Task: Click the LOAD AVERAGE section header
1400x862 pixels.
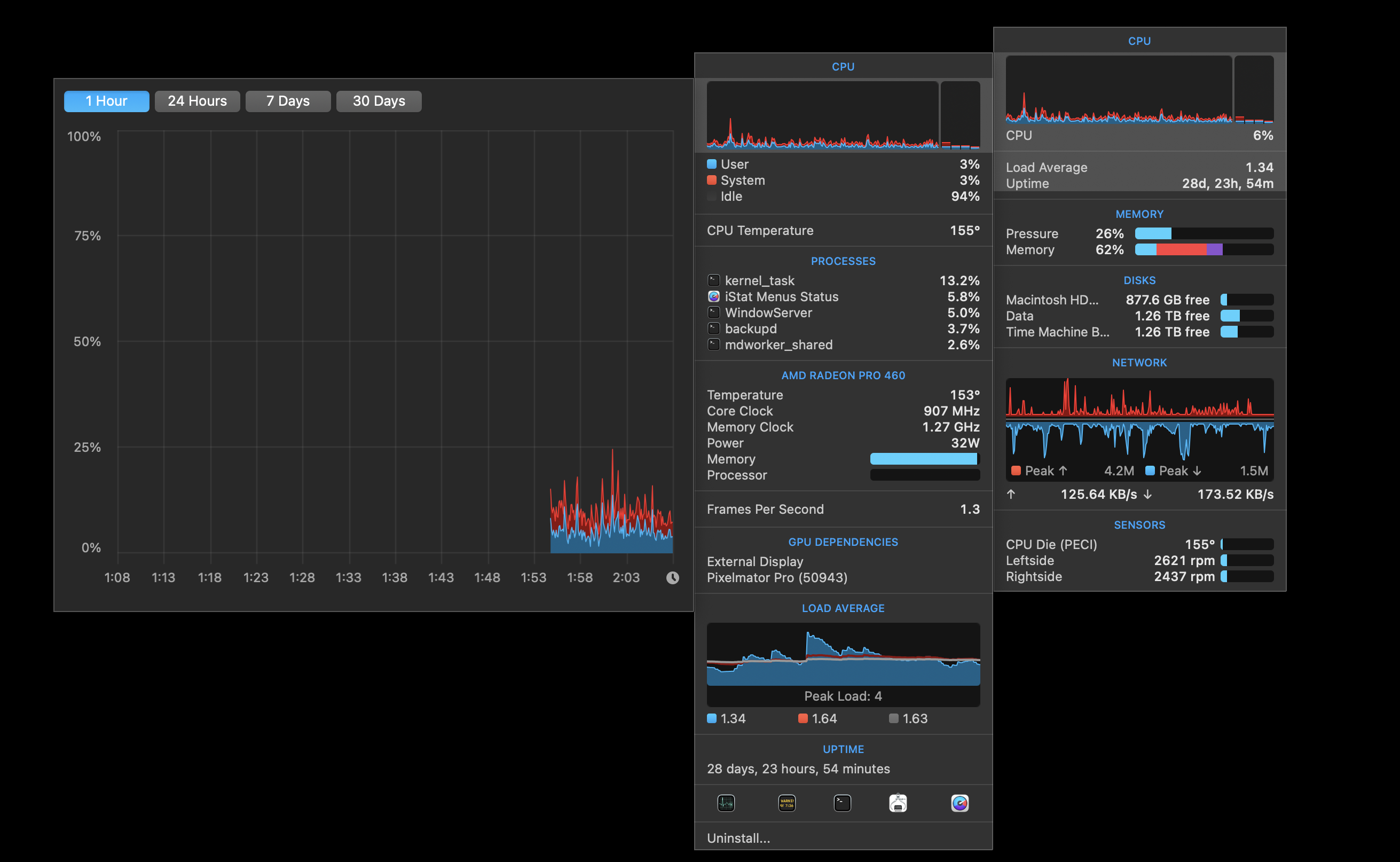Action: tap(843, 608)
